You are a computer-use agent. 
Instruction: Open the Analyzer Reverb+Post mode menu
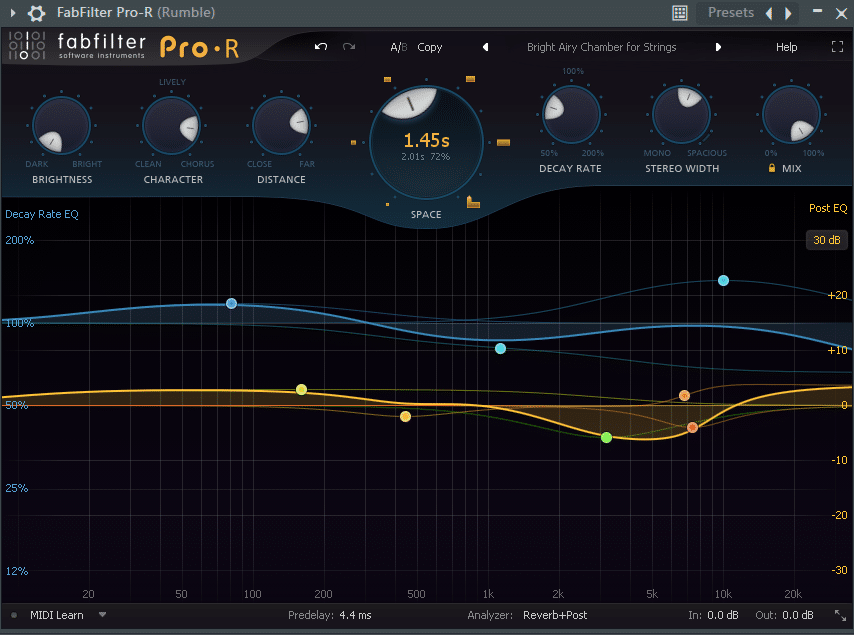coord(555,615)
